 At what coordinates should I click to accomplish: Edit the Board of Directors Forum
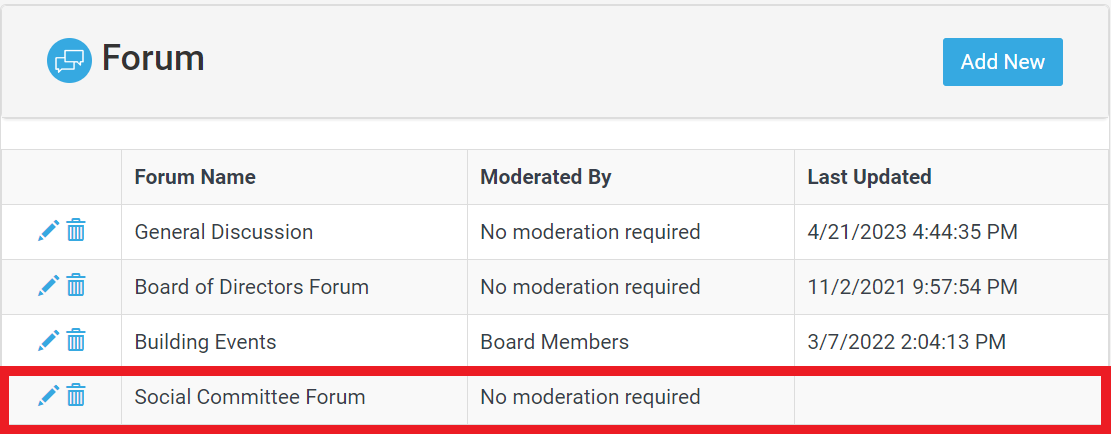(x=48, y=287)
